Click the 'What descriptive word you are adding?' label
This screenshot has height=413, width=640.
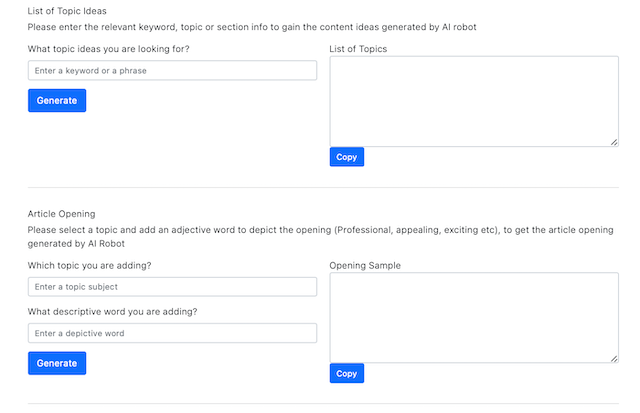tap(112, 312)
